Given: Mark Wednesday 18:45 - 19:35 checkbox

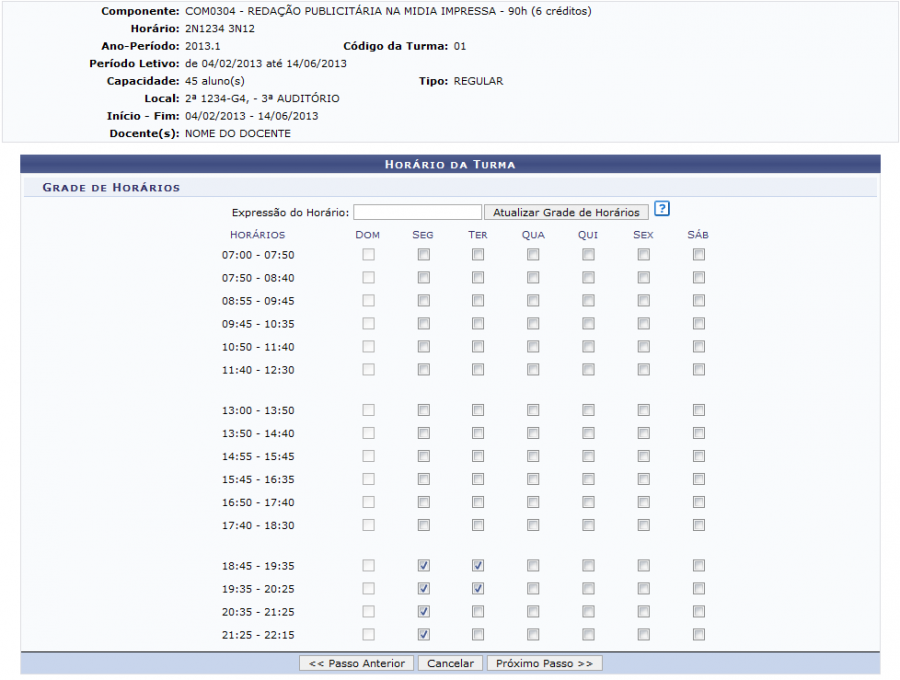Looking at the screenshot, I should point(533,566).
